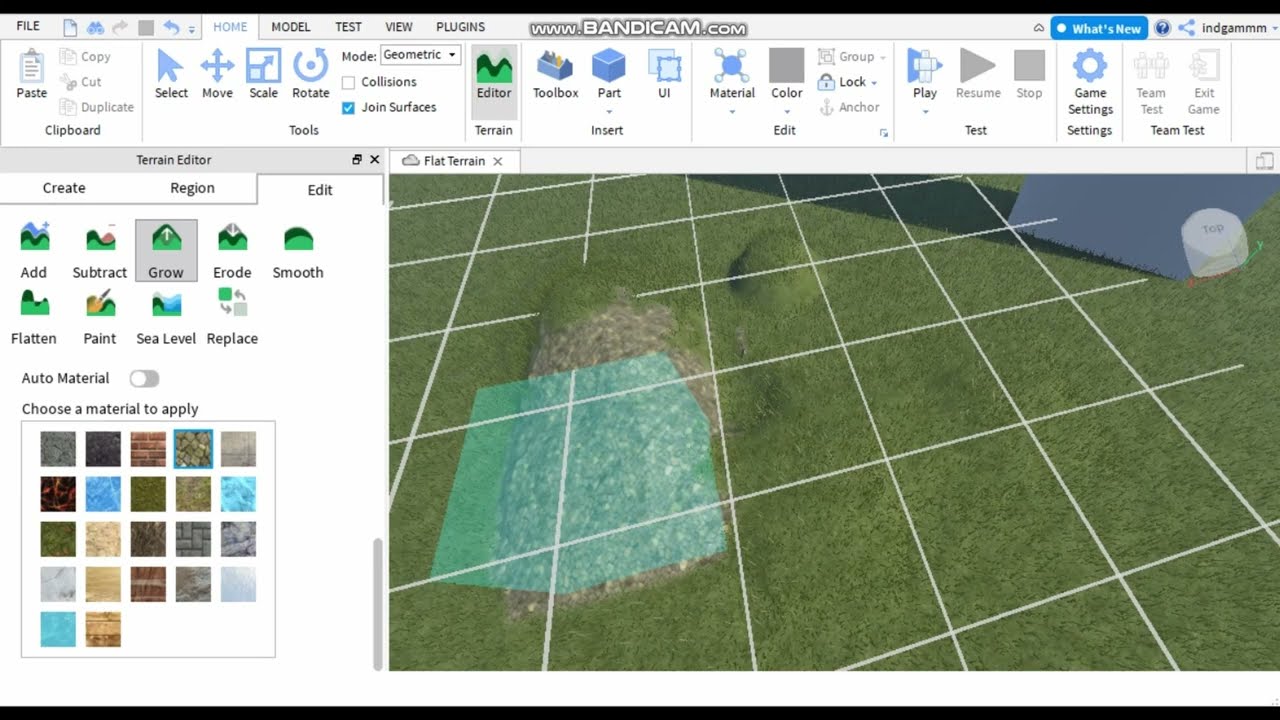The width and height of the screenshot is (1280, 720).
Task: Select the Cobblestone material swatch
Action: tap(193, 449)
